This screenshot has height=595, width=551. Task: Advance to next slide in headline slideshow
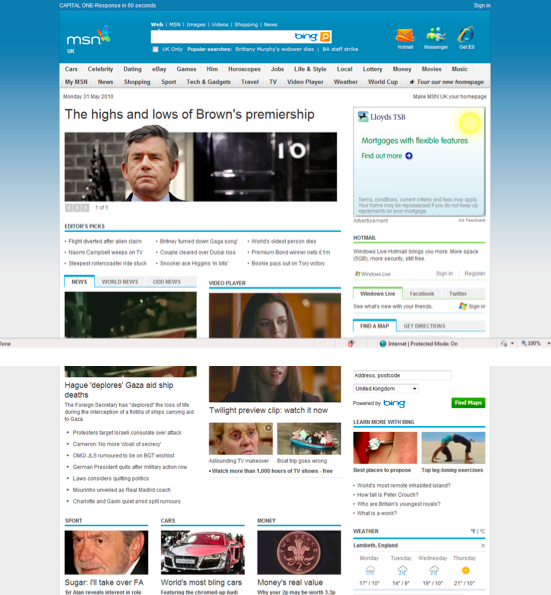coord(85,208)
